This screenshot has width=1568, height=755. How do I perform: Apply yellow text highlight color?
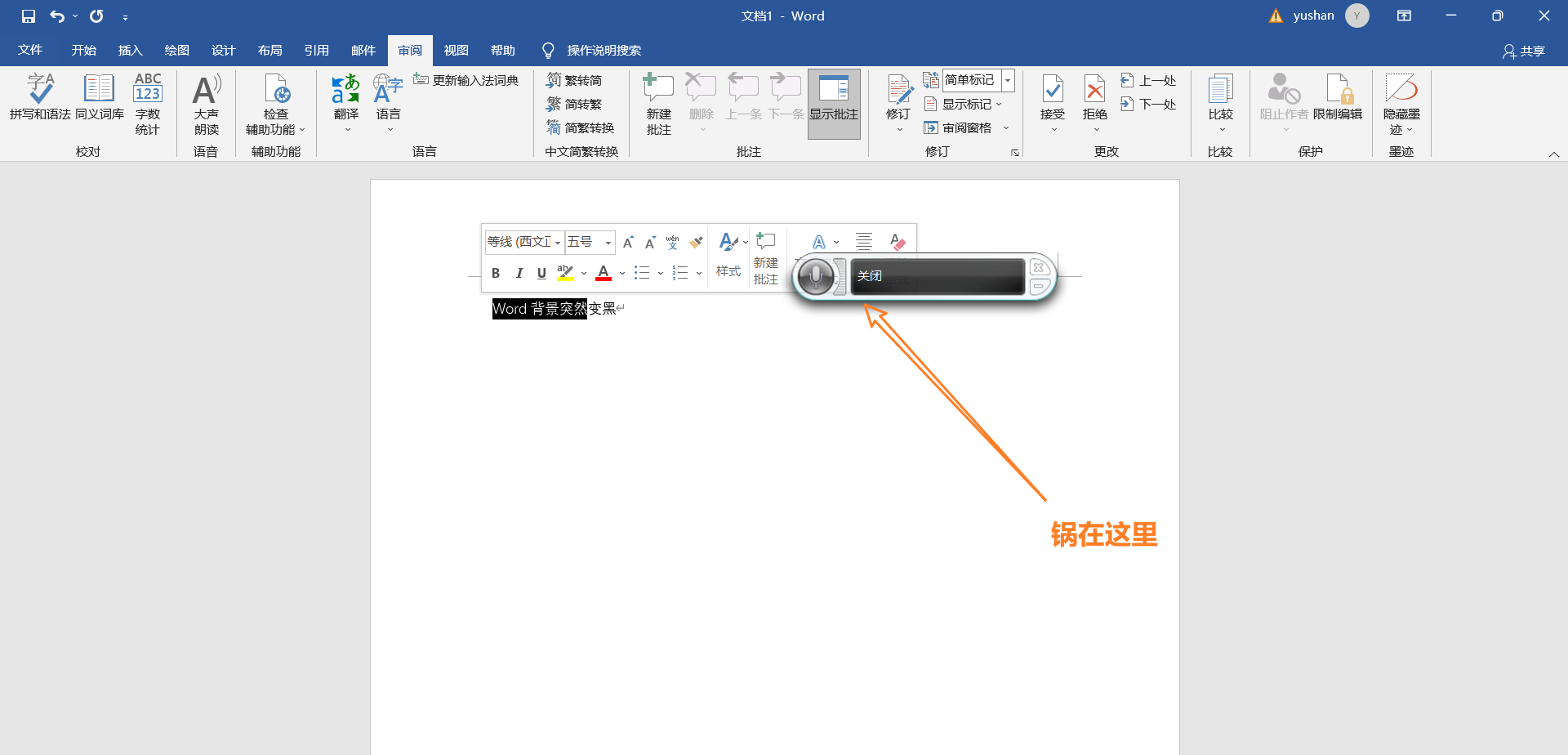coord(565,273)
